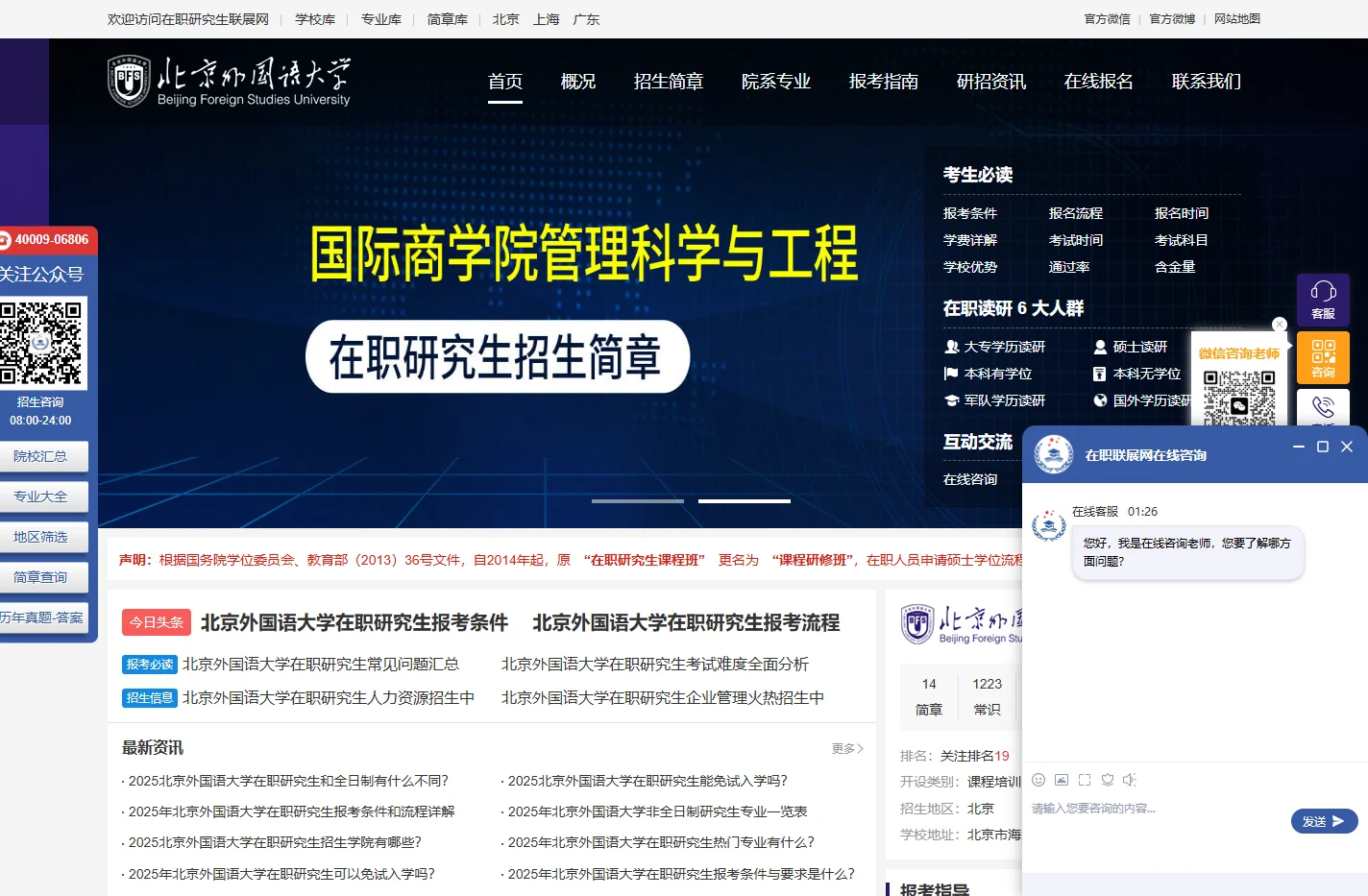Click the 客服 headset icon on right sidebar
The height and width of the screenshot is (896, 1368).
[x=1323, y=300]
